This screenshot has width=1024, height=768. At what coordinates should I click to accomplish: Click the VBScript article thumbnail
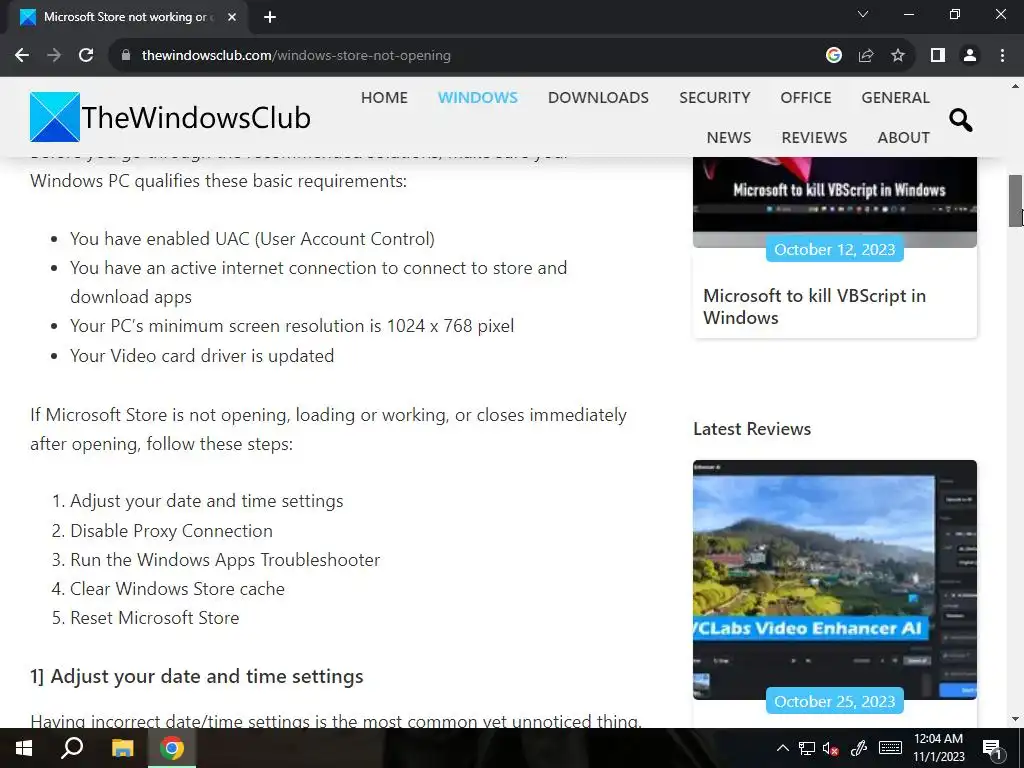(835, 202)
